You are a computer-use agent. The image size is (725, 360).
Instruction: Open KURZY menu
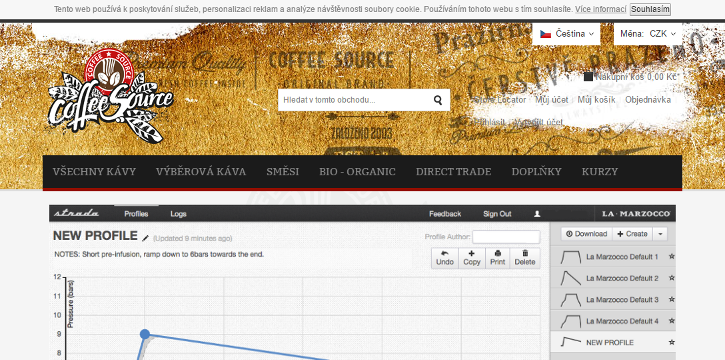click(x=600, y=172)
